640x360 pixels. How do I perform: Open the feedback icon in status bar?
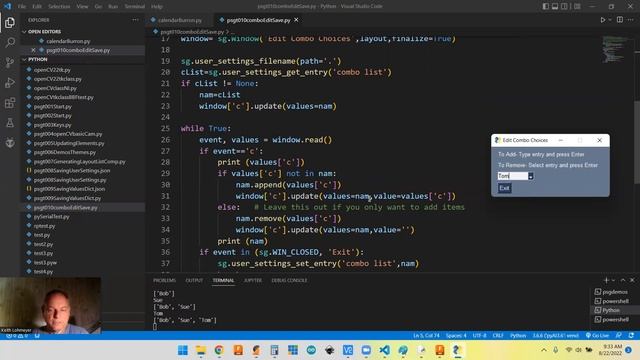[x=619, y=335]
